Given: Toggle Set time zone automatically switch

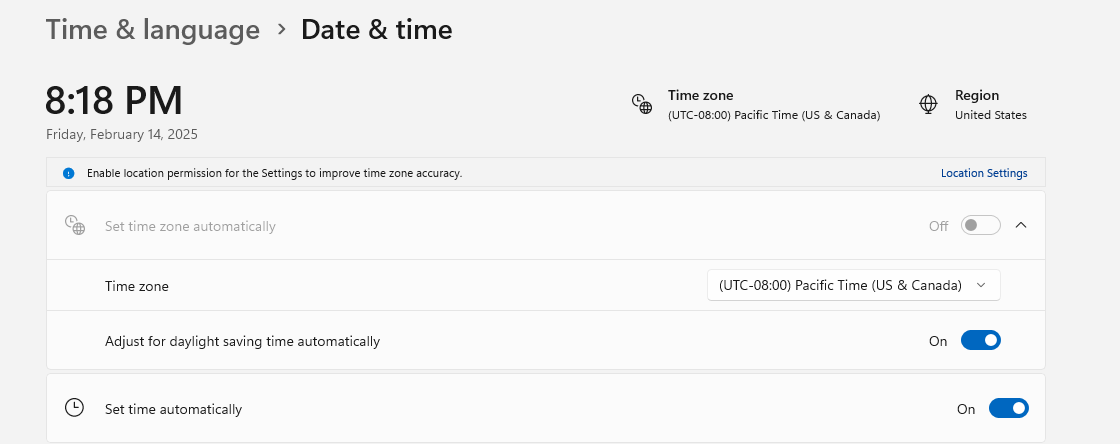Looking at the screenshot, I should tap(980, 226).
